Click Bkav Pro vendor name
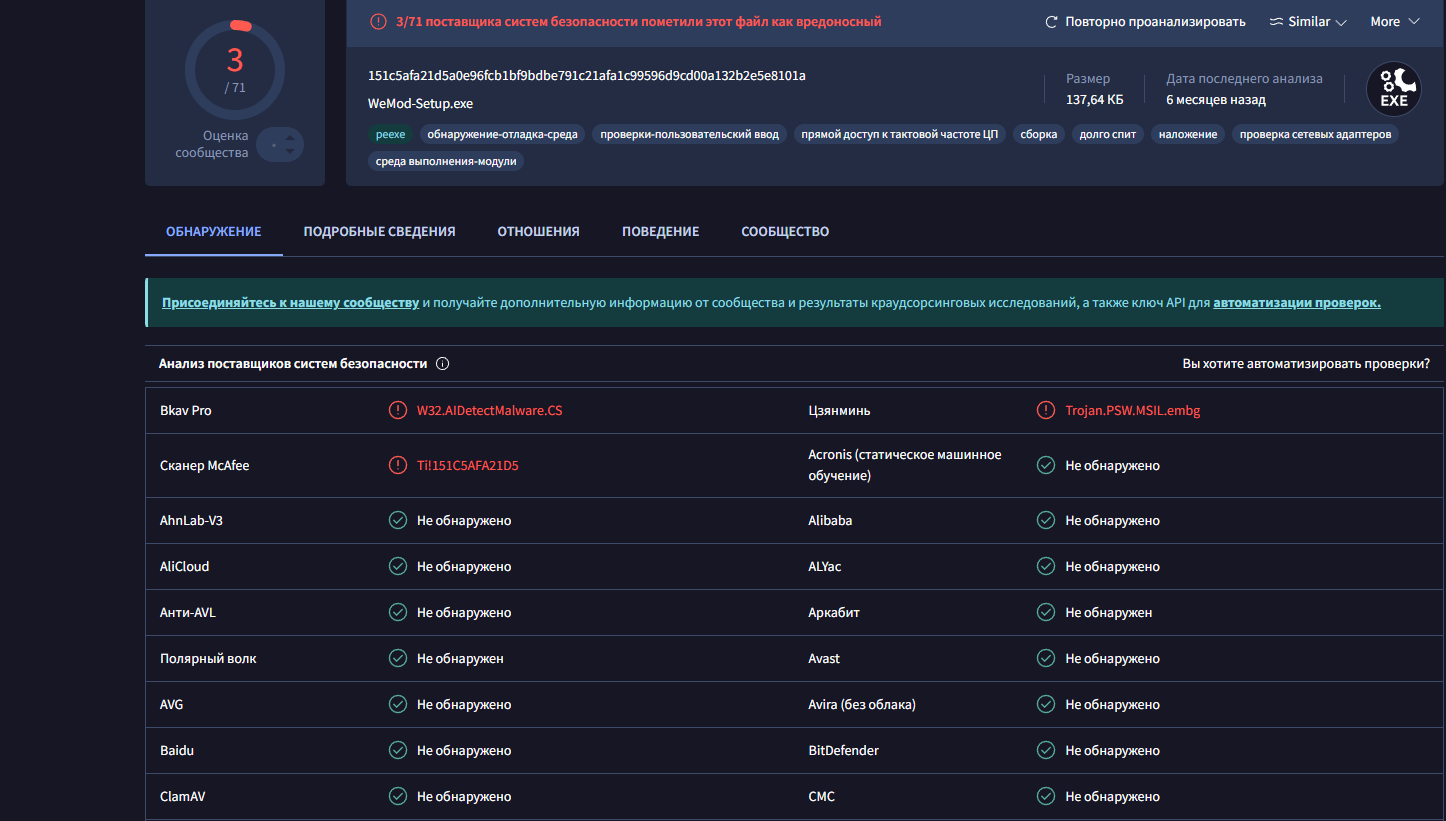Viewport: 1446px width, 821px height. pos(186,411)
